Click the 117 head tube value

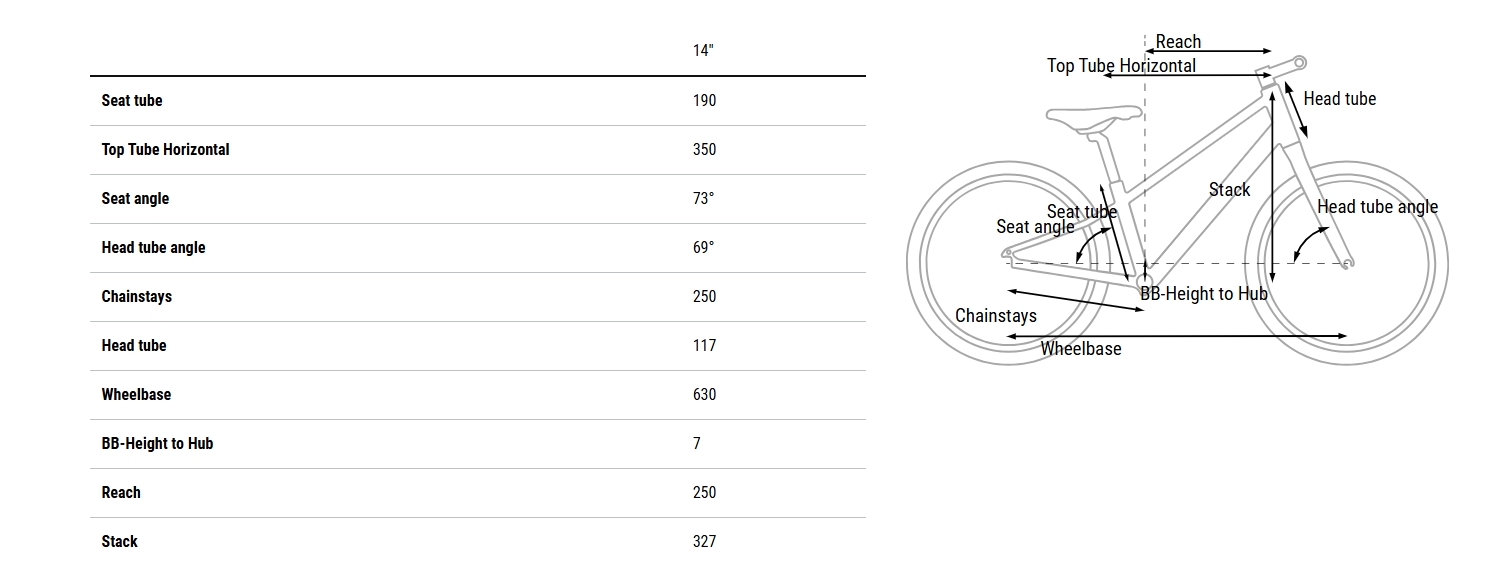pyautogui.click(x=704, y=345)
